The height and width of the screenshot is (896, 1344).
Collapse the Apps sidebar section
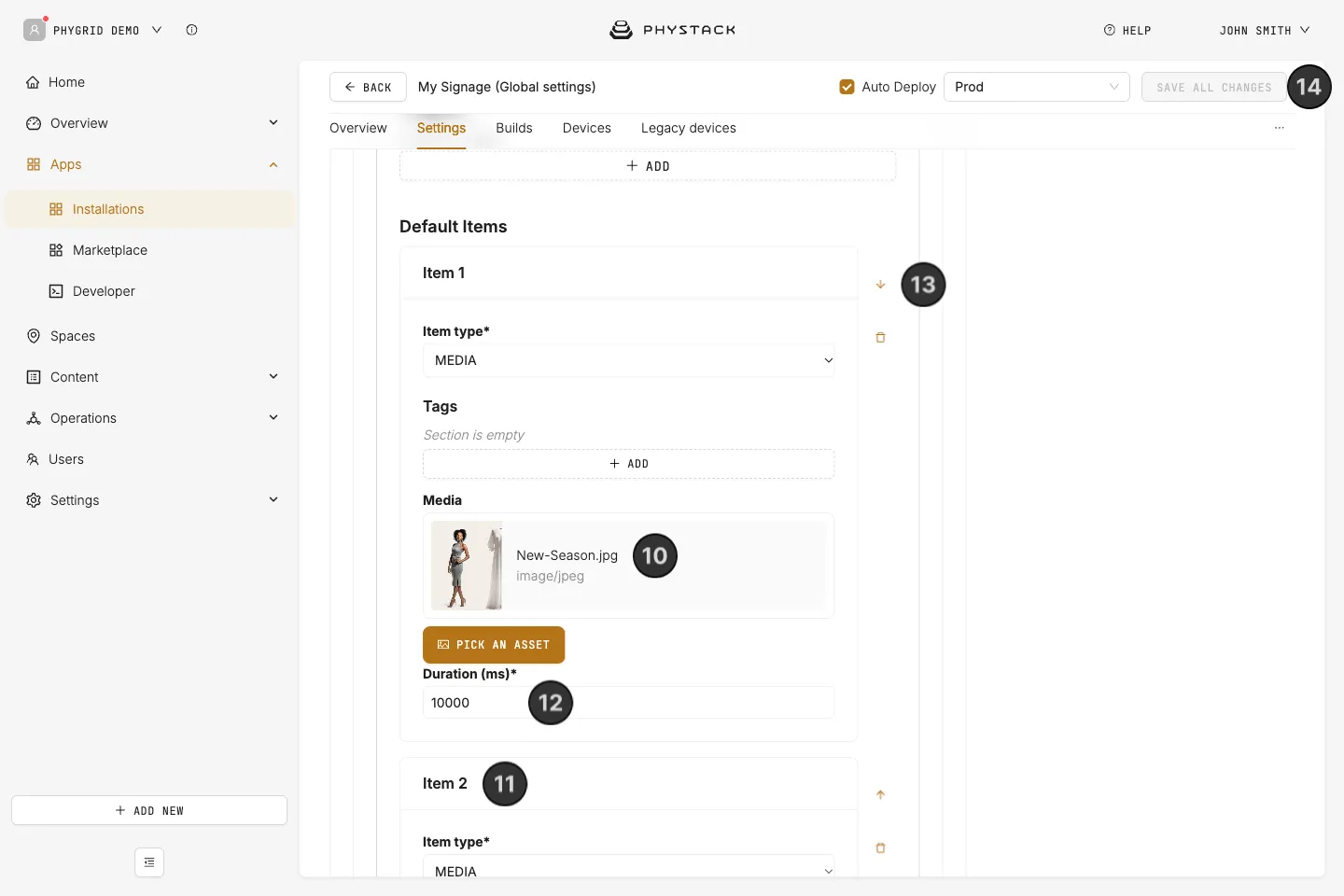273,164
